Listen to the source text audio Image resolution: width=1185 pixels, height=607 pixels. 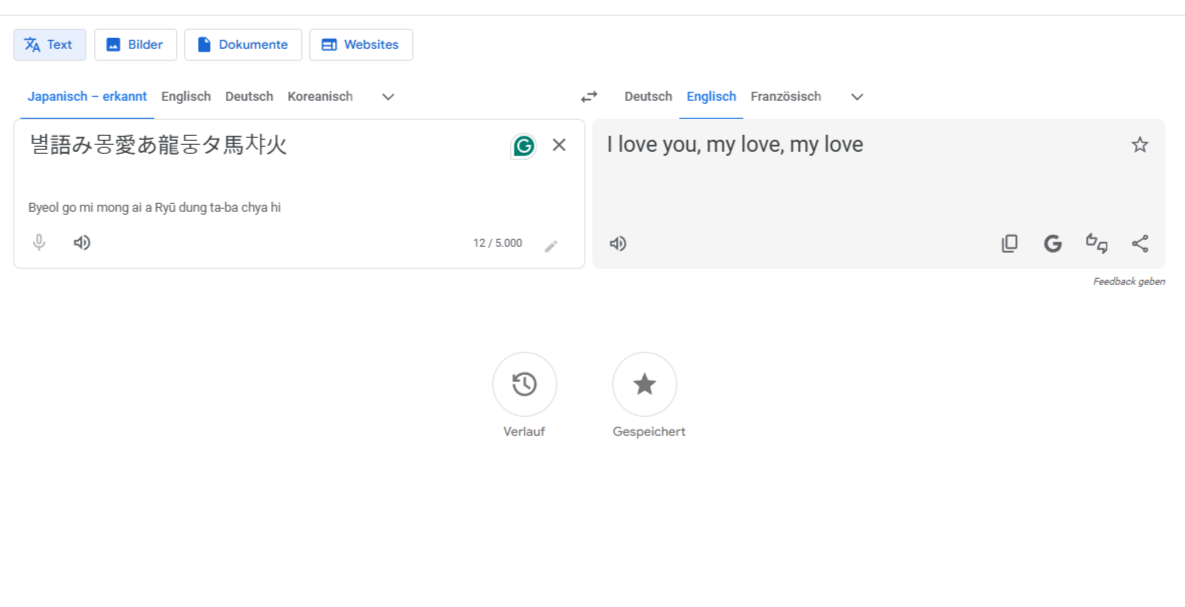coord(82,243)
